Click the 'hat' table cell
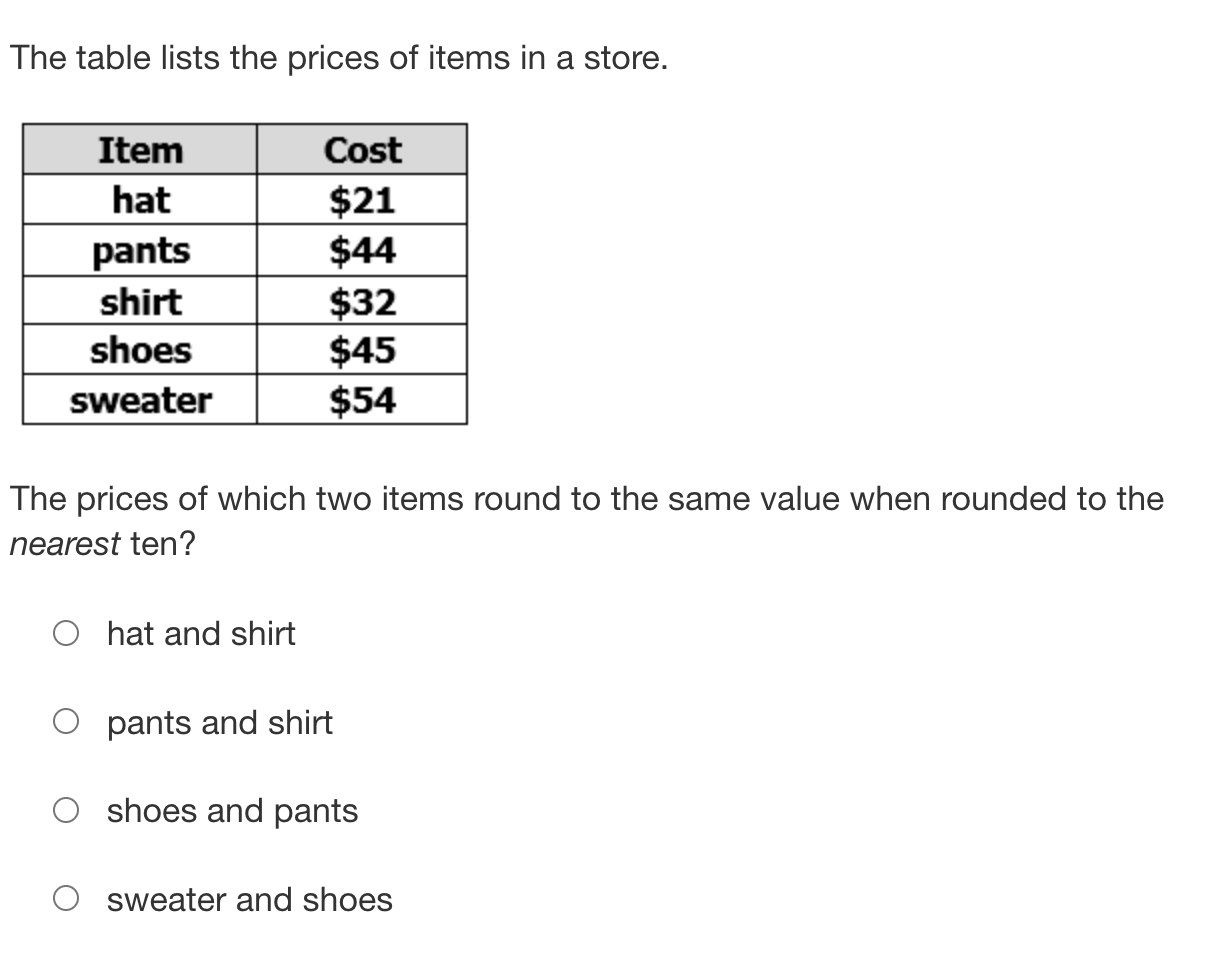 click(x=140, y=200)
